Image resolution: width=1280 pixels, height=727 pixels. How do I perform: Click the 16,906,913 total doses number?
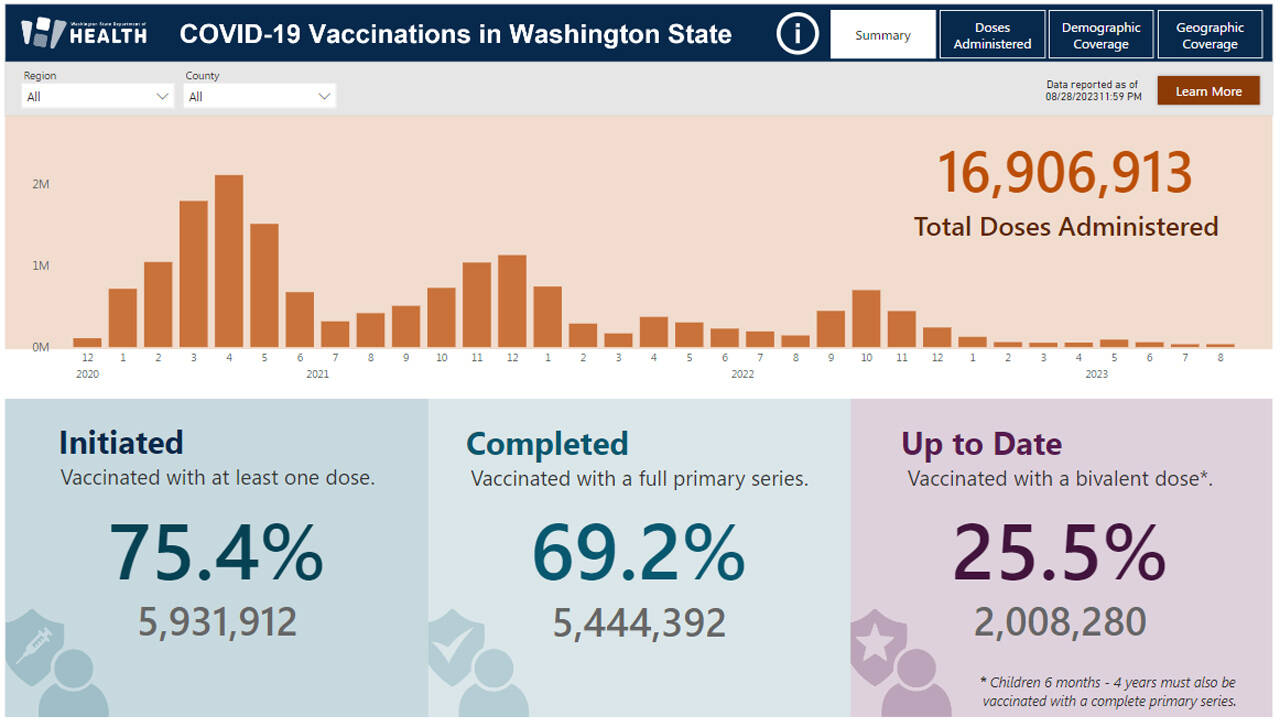(x=1064, y=173)
